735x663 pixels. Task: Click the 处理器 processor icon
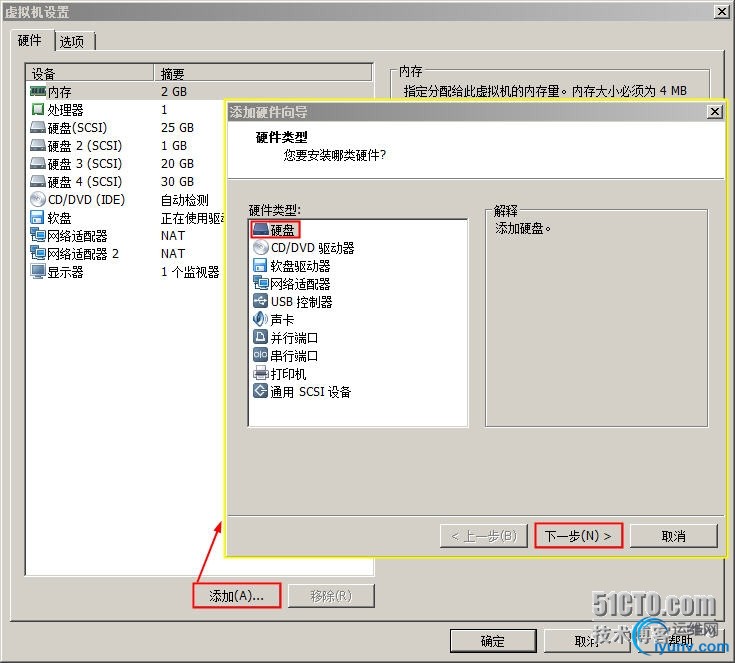(x=38, y=109)
